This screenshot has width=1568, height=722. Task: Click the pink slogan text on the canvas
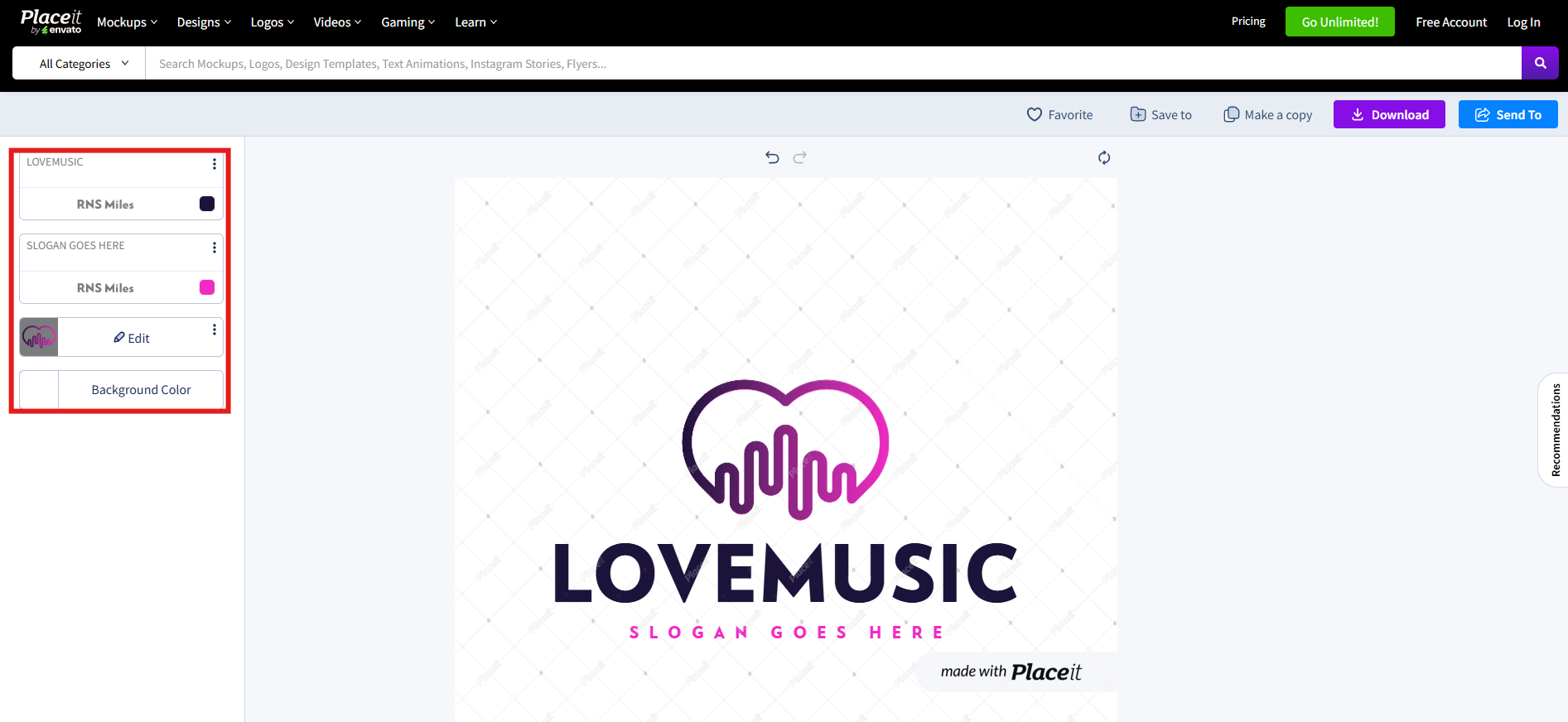pos(787,633)
